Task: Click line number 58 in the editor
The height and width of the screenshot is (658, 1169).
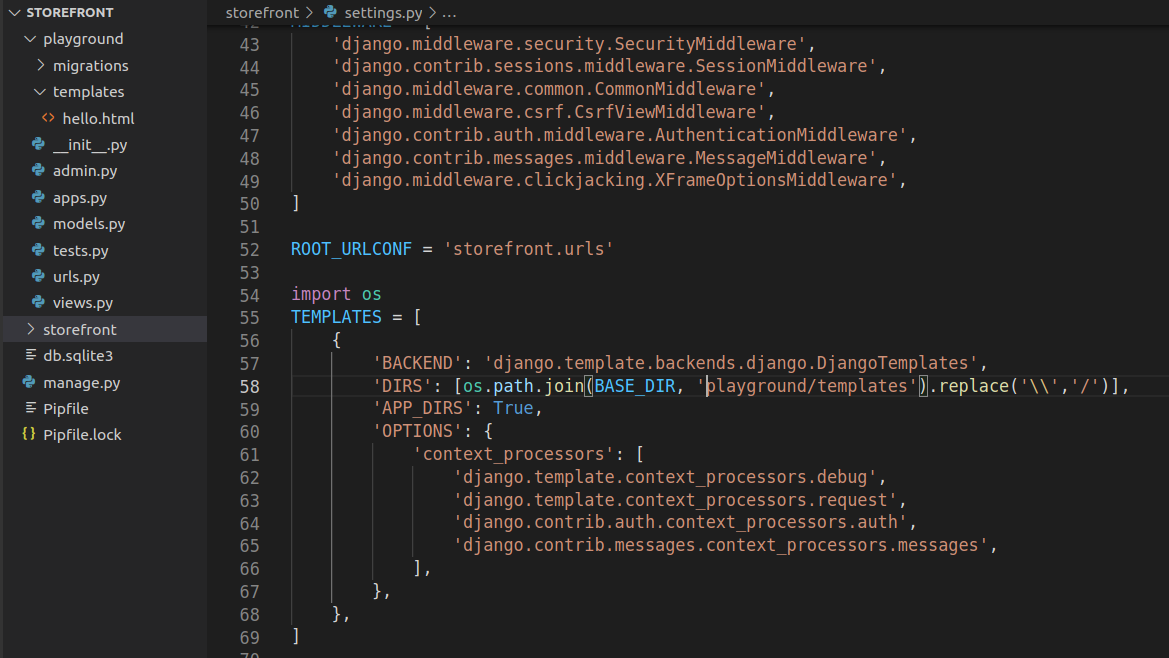Action: 250,386
